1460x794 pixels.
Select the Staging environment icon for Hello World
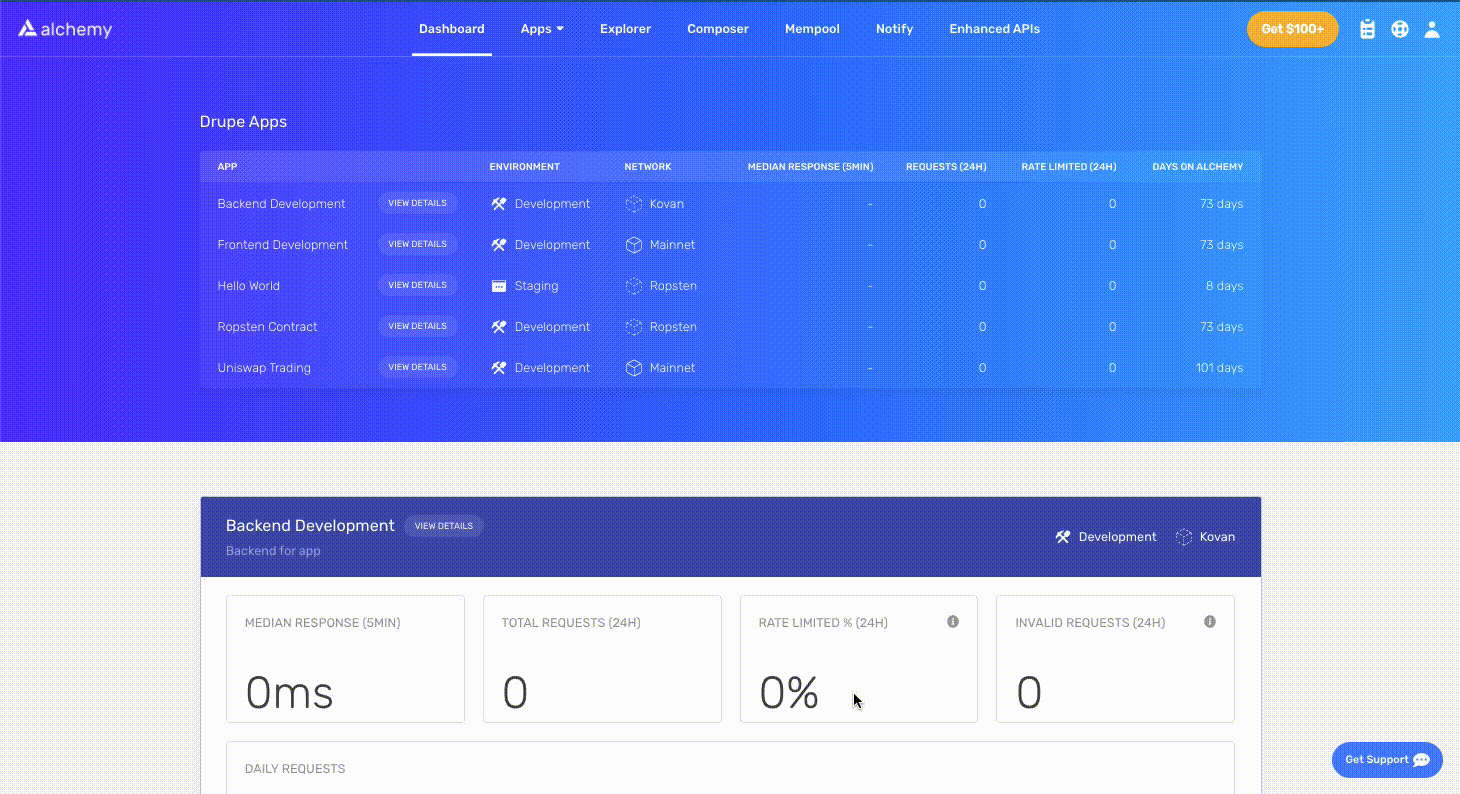coord(499,285)
